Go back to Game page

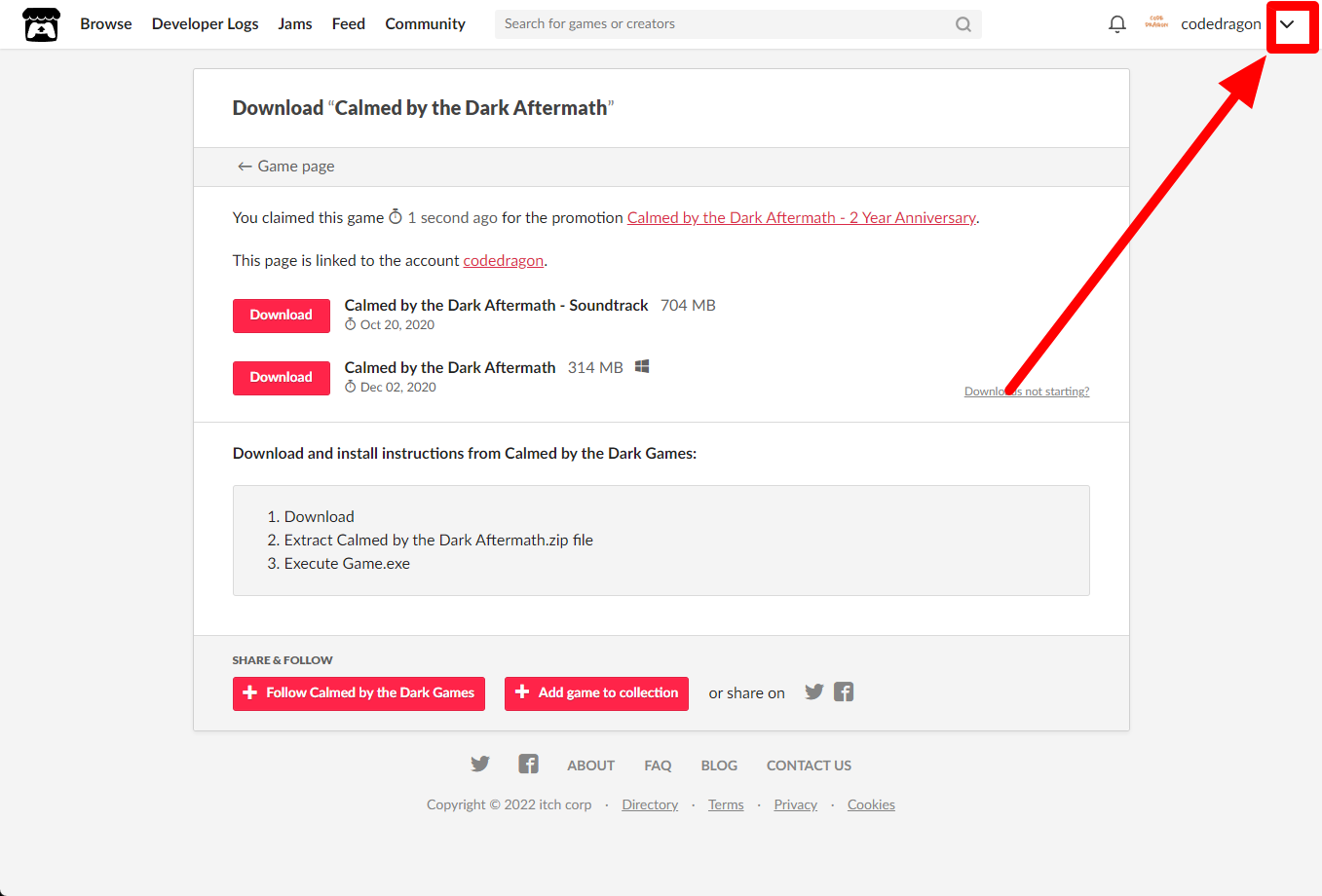coord(285,167)
